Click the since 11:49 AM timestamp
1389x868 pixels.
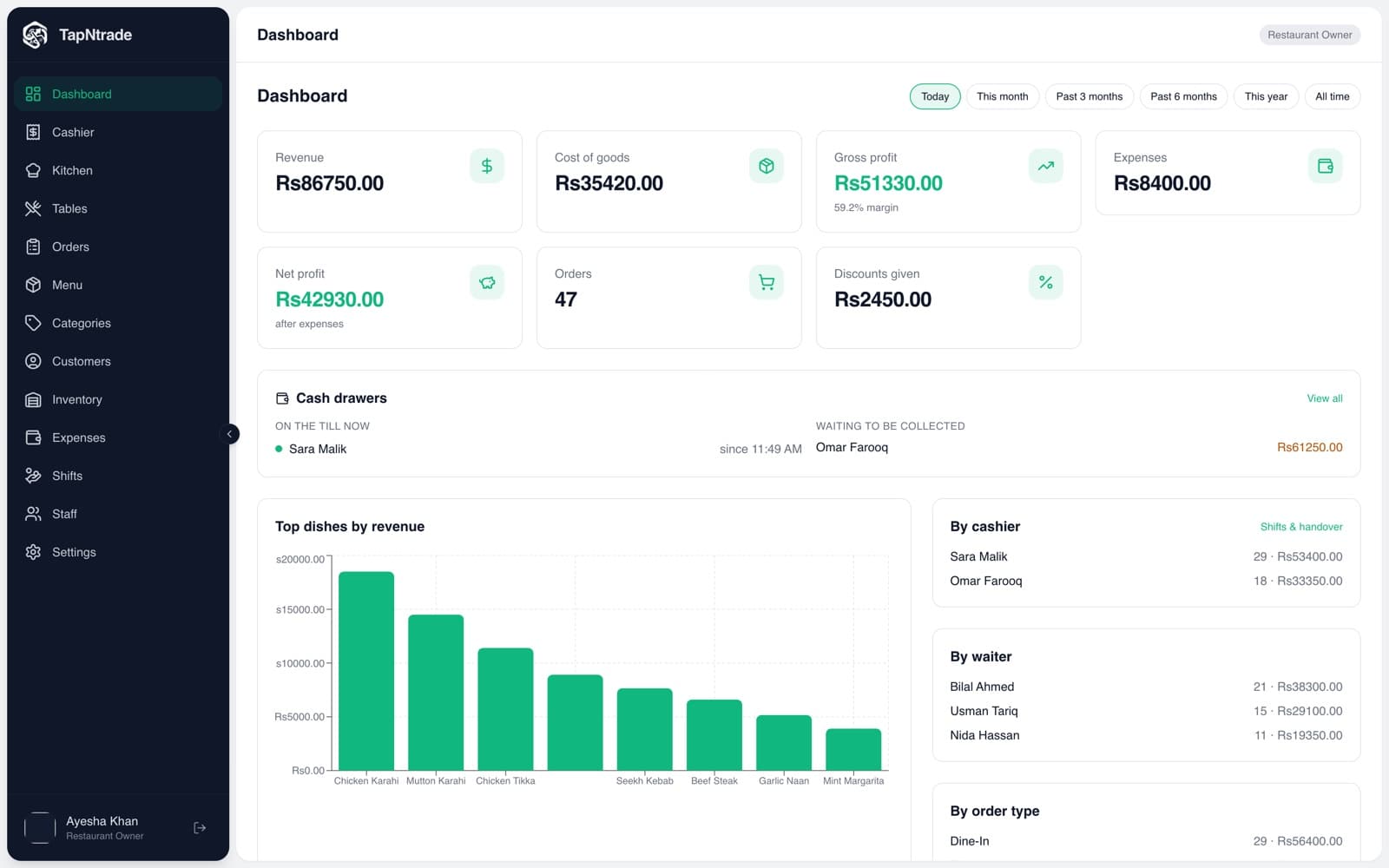click(760, 449)
